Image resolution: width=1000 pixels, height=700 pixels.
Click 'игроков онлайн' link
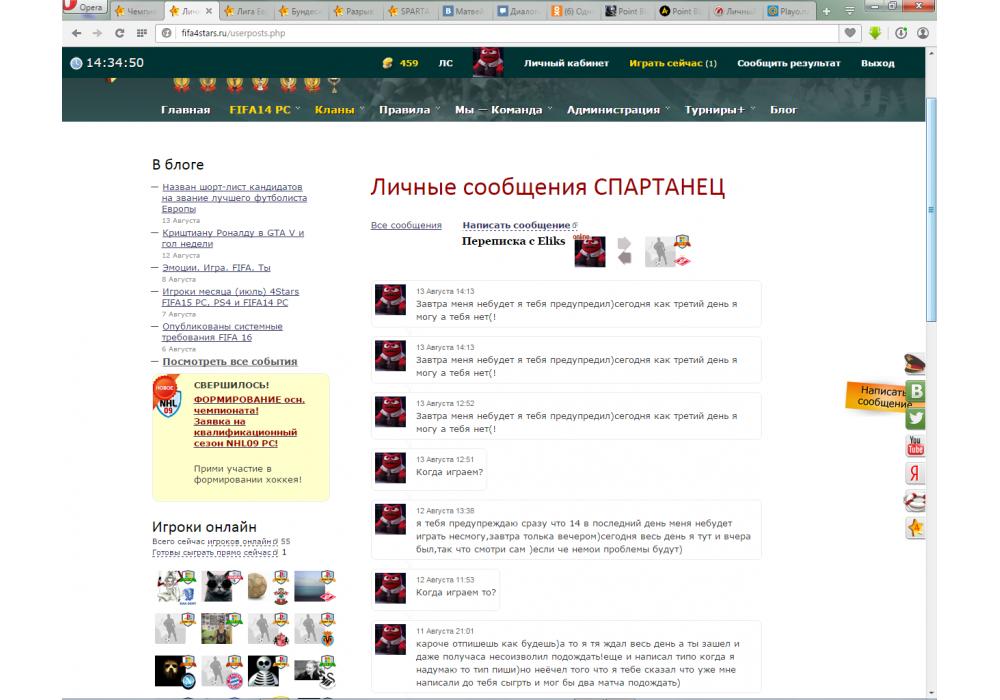(x=242, y=541)
